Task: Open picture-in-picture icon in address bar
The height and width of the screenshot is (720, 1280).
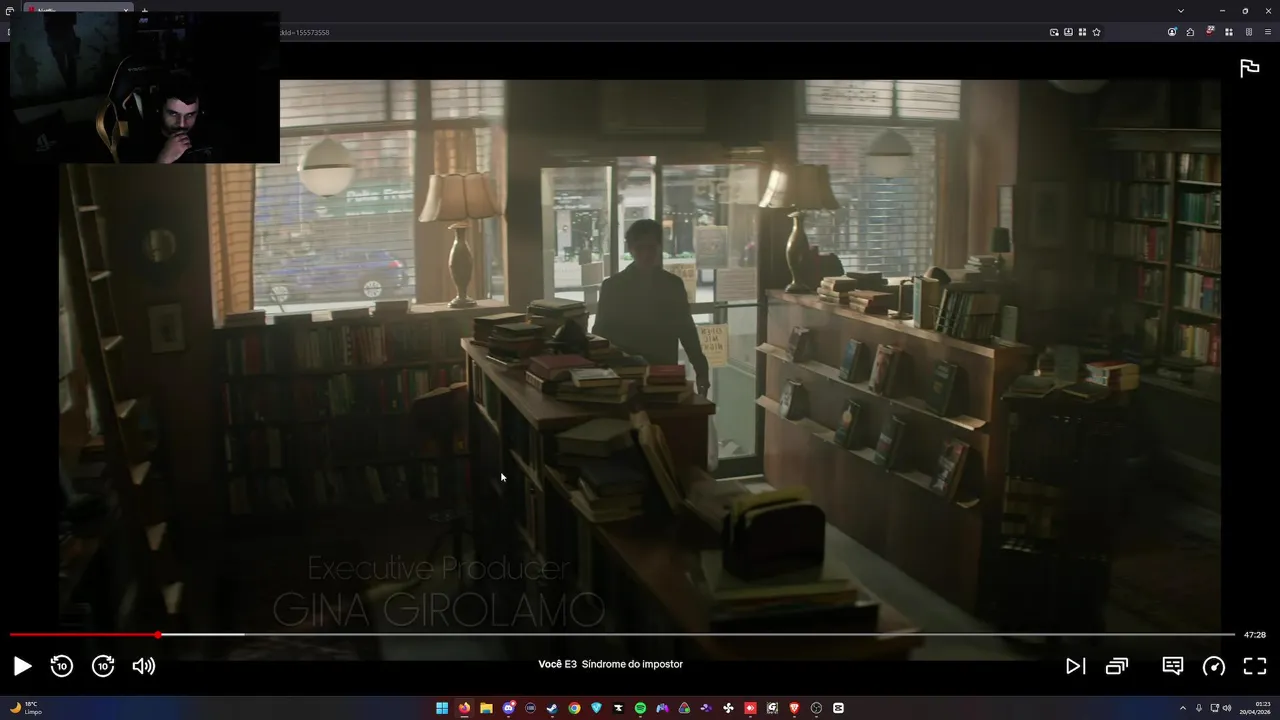Action: 1054,32
